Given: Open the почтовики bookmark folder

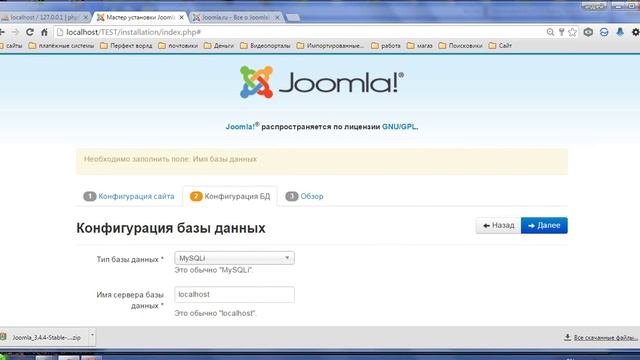Looking at the screenshot, I should click(178, 46).
